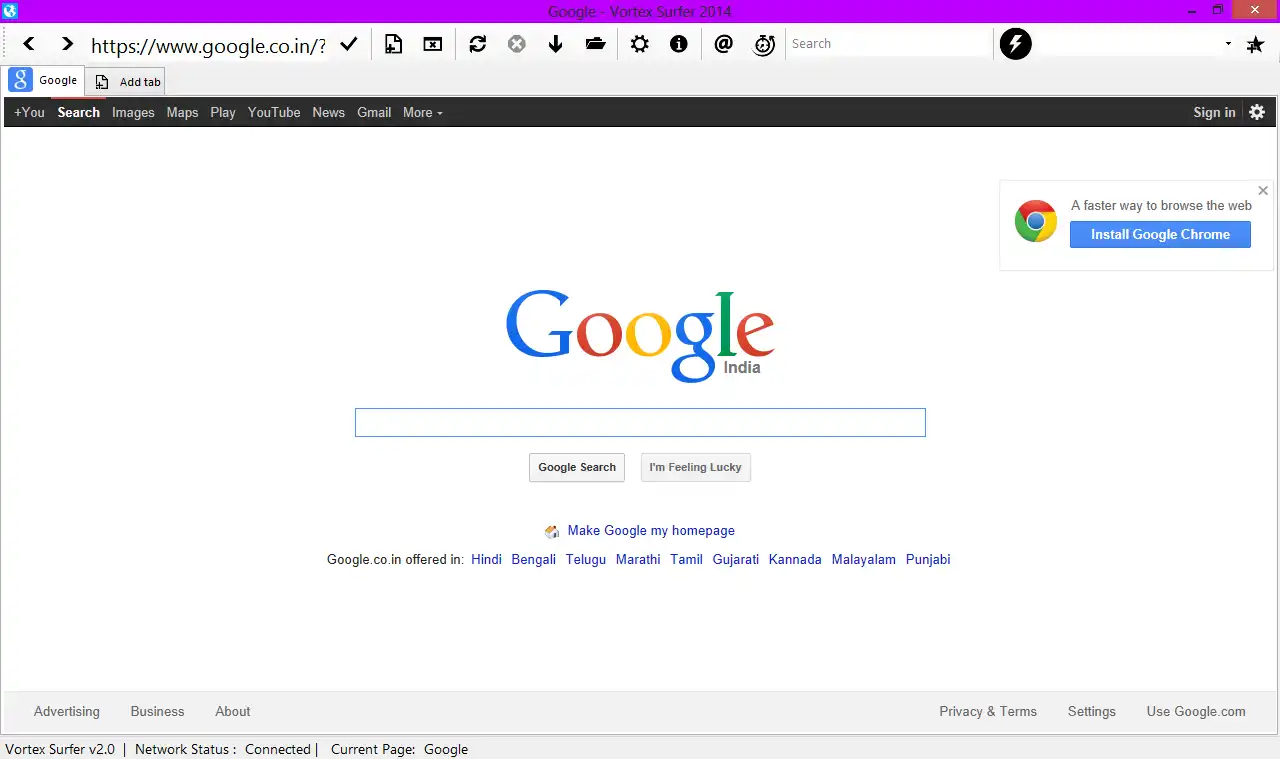Select the Malayalam language link
Image resolution: width=1280 pixels, height=759 pixels.
864,559
